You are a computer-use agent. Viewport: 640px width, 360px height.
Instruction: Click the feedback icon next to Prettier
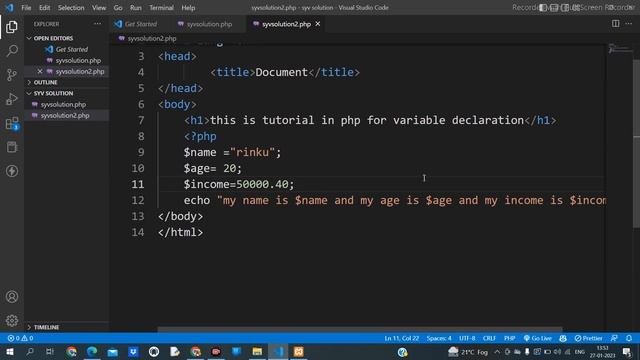tap(614, 338)
